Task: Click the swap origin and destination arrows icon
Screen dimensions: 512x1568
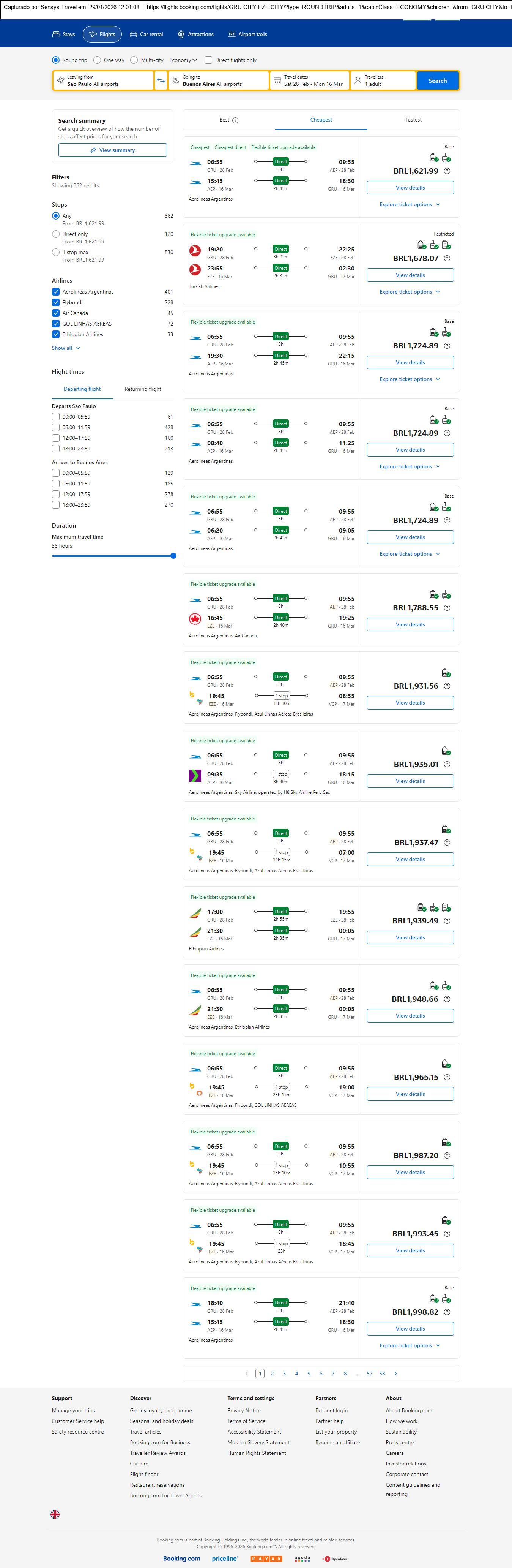Action: pyautogui.click(x=161, y=81)
